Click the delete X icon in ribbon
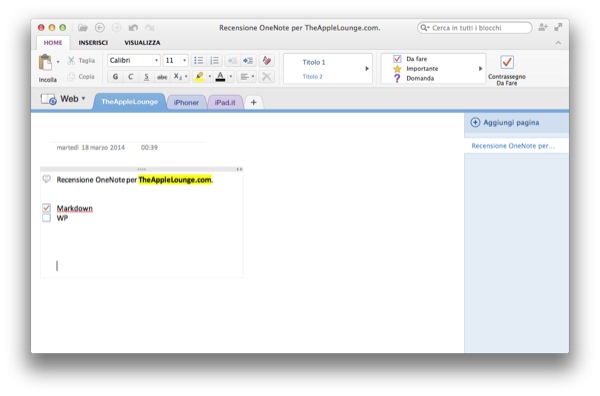Viewport: 600px width, 396px height. pos(266,77)
